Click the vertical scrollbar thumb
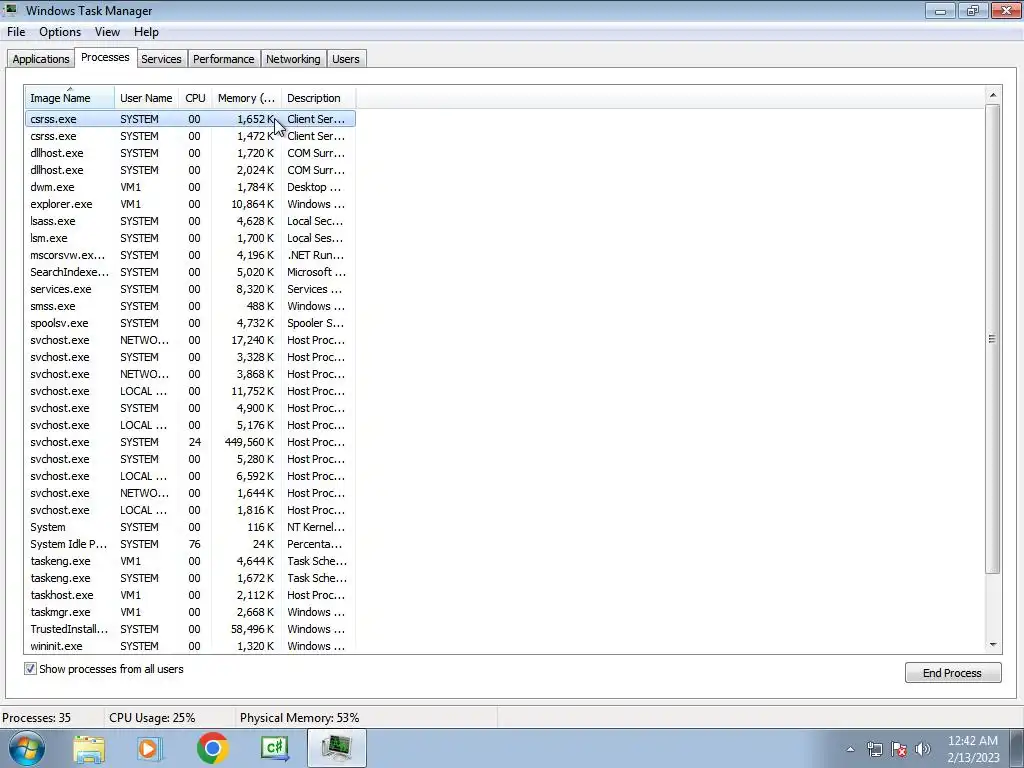This screenshot has width=1024, height=768. point(993,338)
